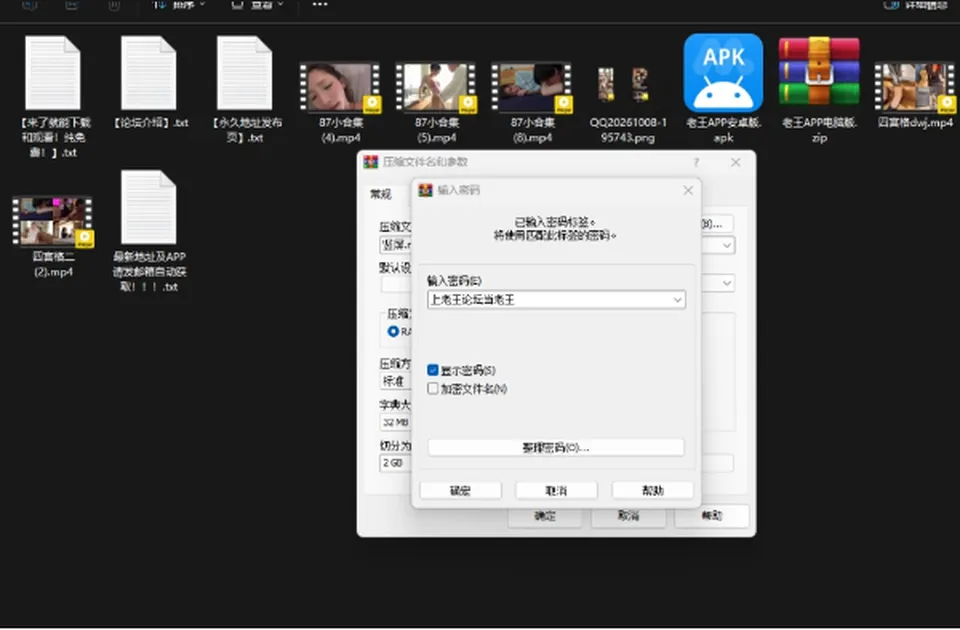Open the 排序 sort dropdown in Explorer toolbar
This screenshot has height=630, width=960.
(x=179, y=4)
